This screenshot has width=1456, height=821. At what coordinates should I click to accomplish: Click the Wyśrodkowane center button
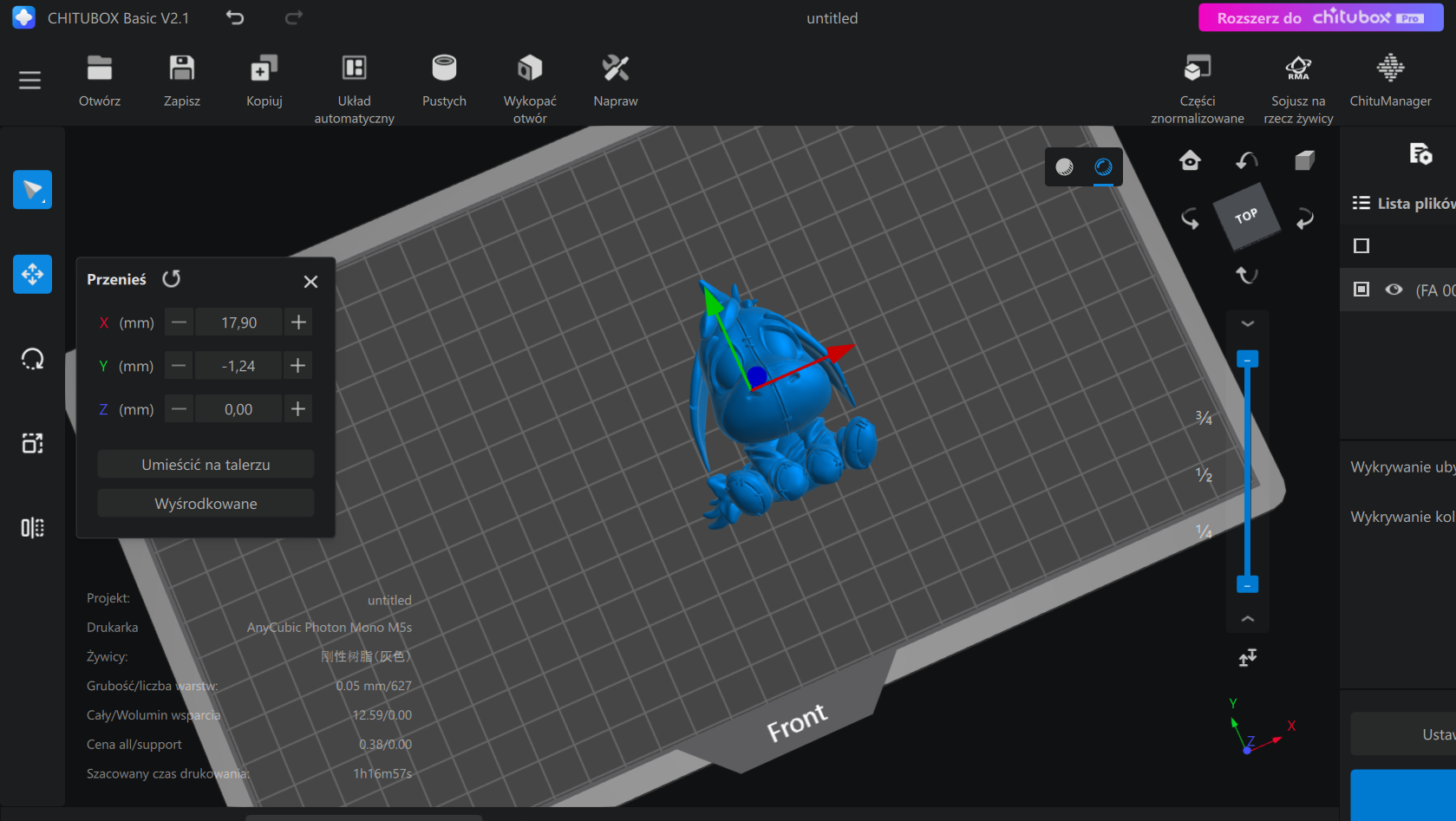(206, 504)
